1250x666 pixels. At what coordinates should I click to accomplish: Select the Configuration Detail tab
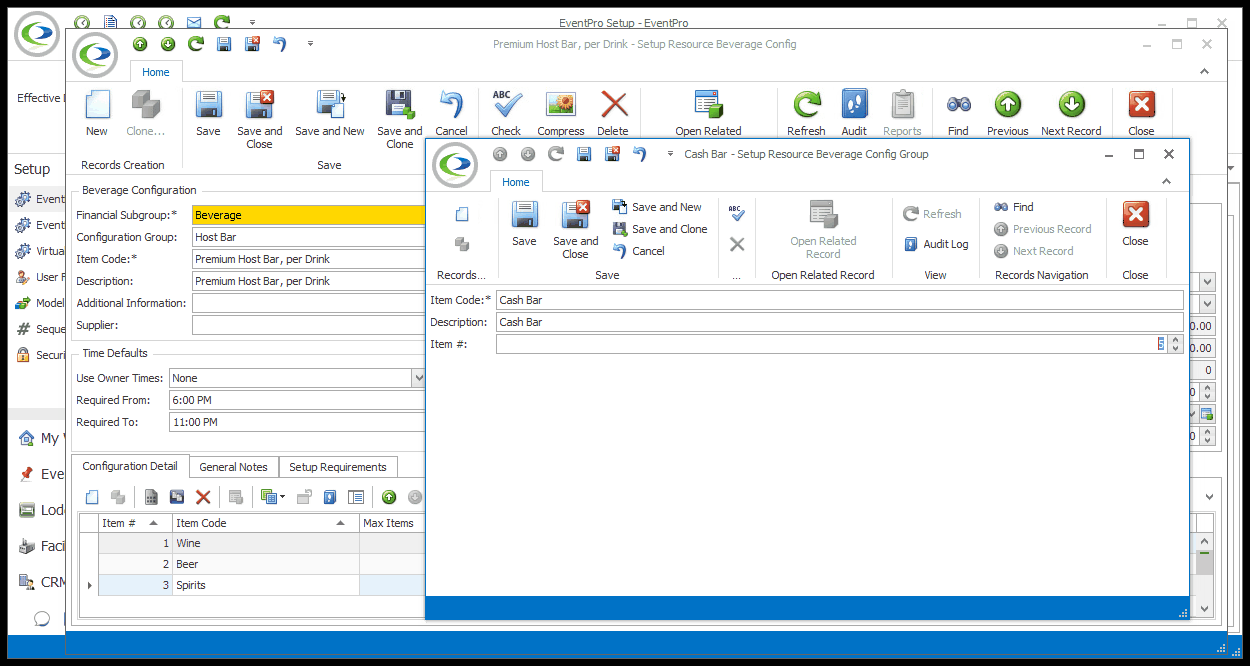[x=130, y=466]
